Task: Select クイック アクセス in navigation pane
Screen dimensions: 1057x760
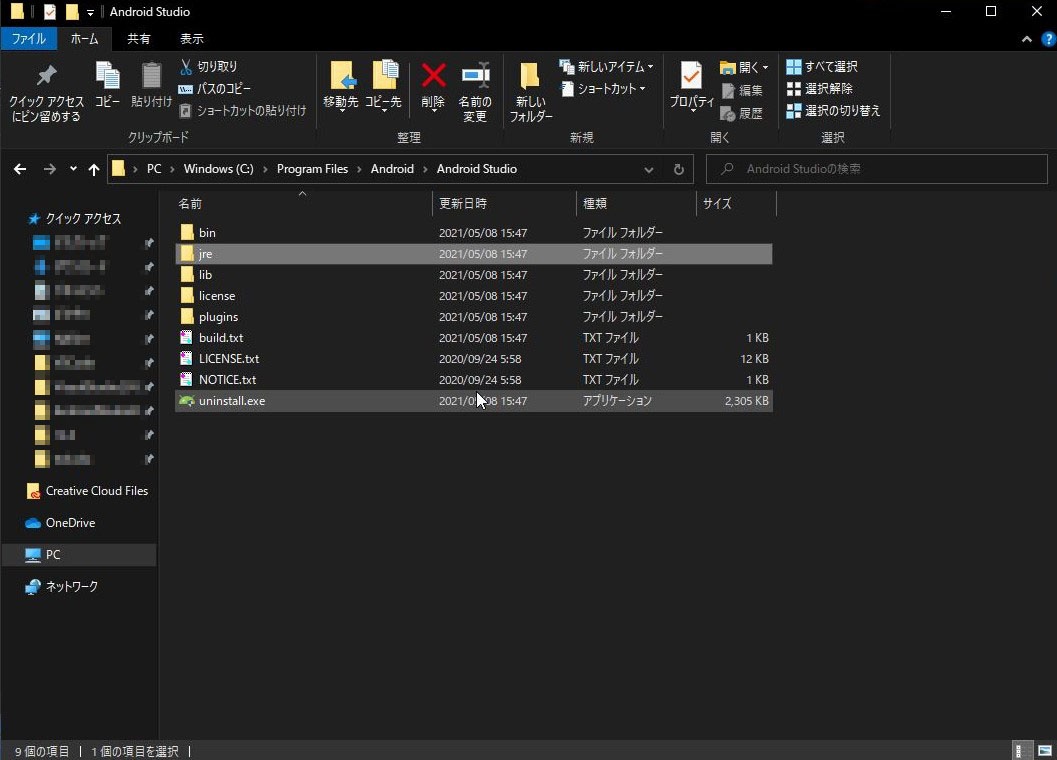Action: pyautogui.click(x=83, y=218)
